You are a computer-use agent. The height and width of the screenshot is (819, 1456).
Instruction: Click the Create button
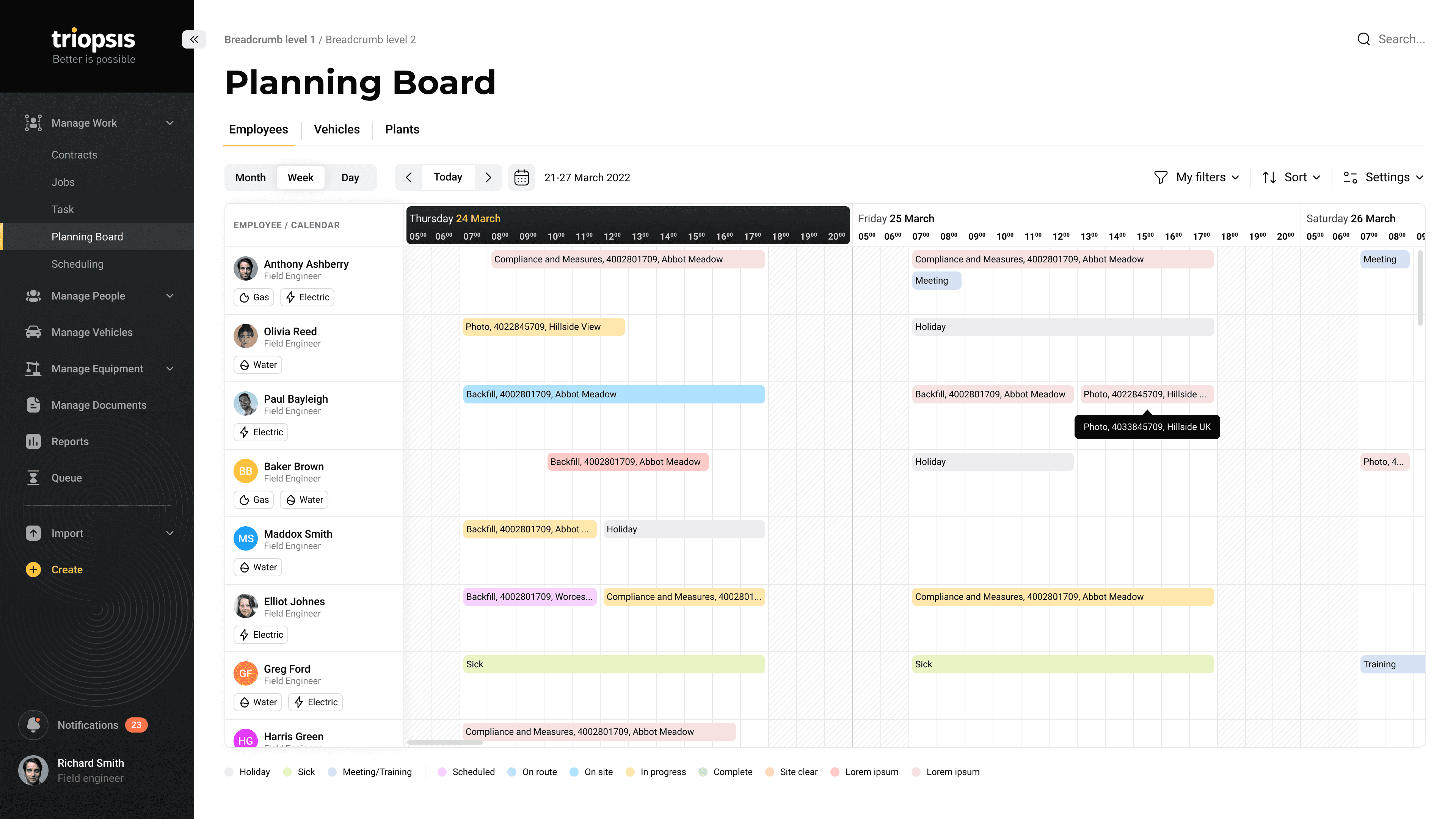[x=66, y=569]
